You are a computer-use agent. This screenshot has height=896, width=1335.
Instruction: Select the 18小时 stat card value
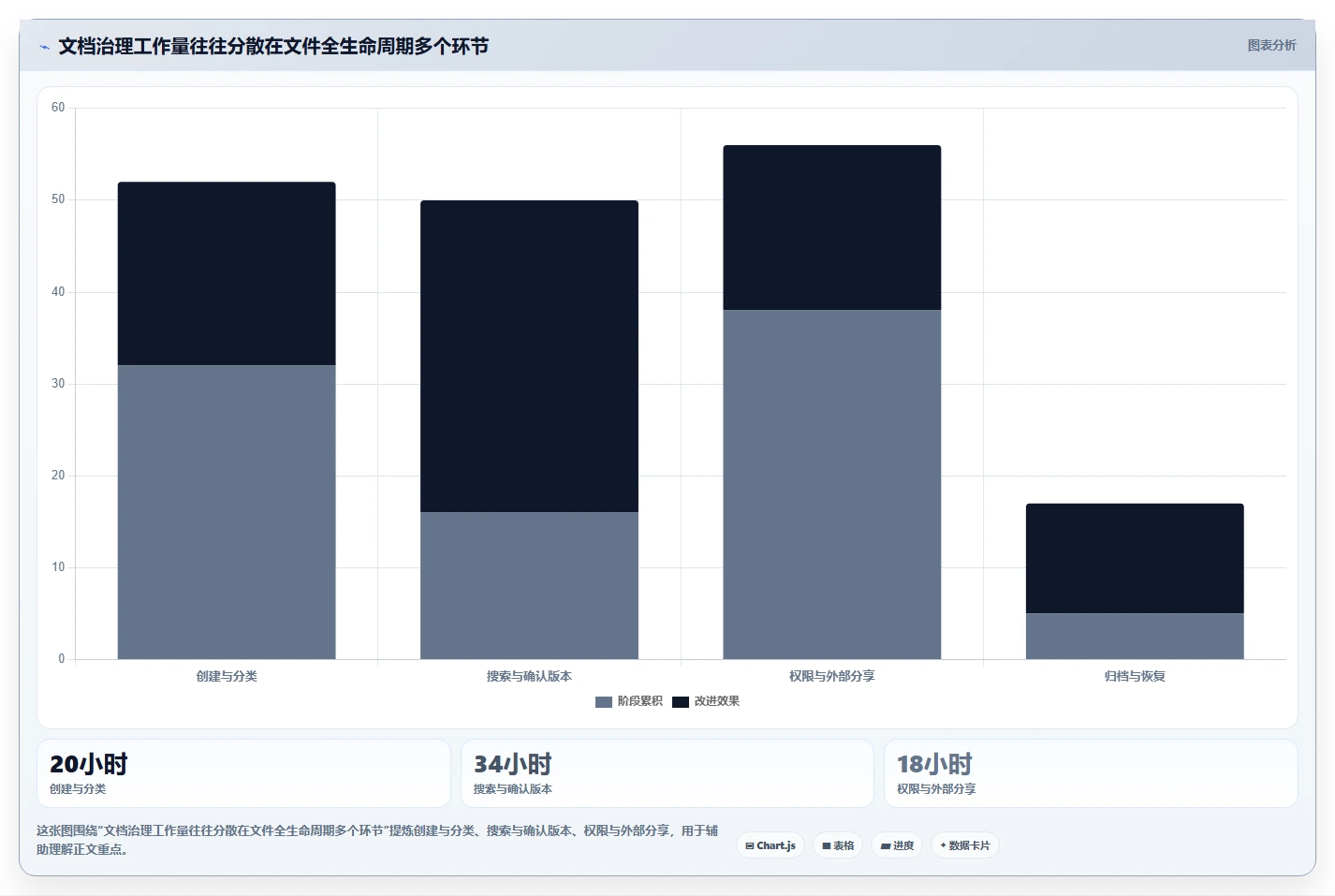point(934,764)
